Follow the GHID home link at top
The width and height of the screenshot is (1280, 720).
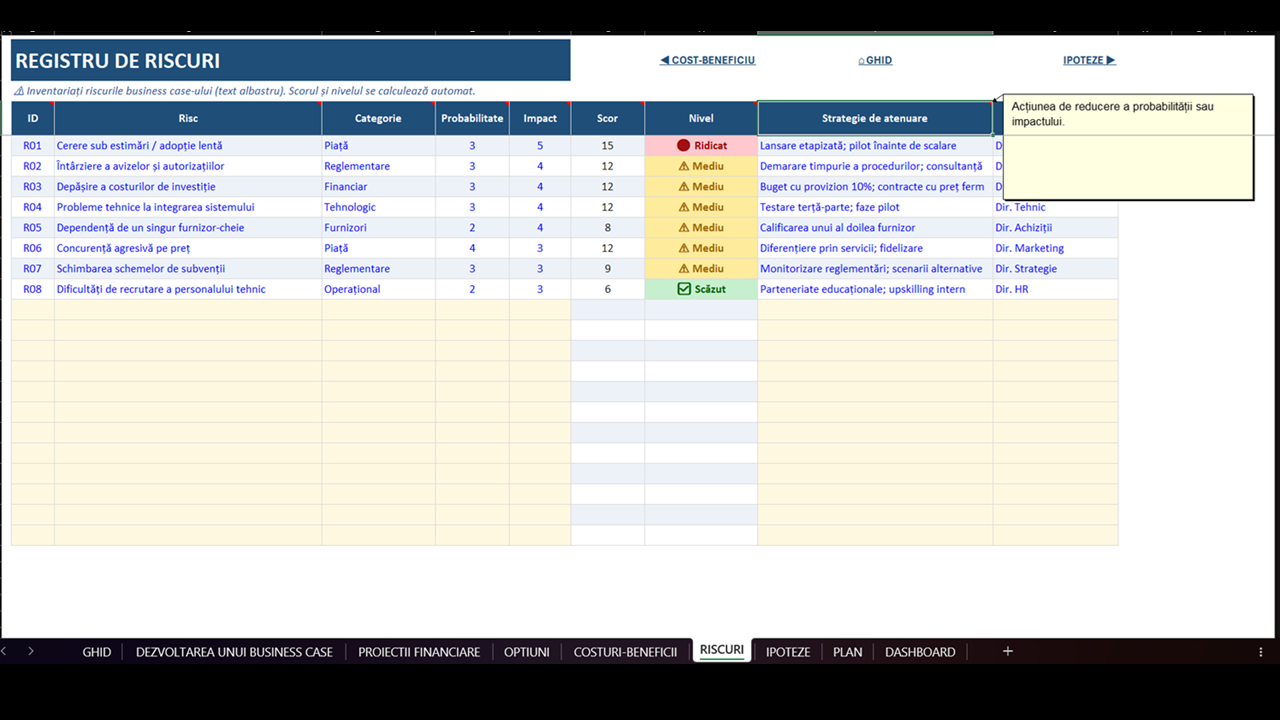875,60
